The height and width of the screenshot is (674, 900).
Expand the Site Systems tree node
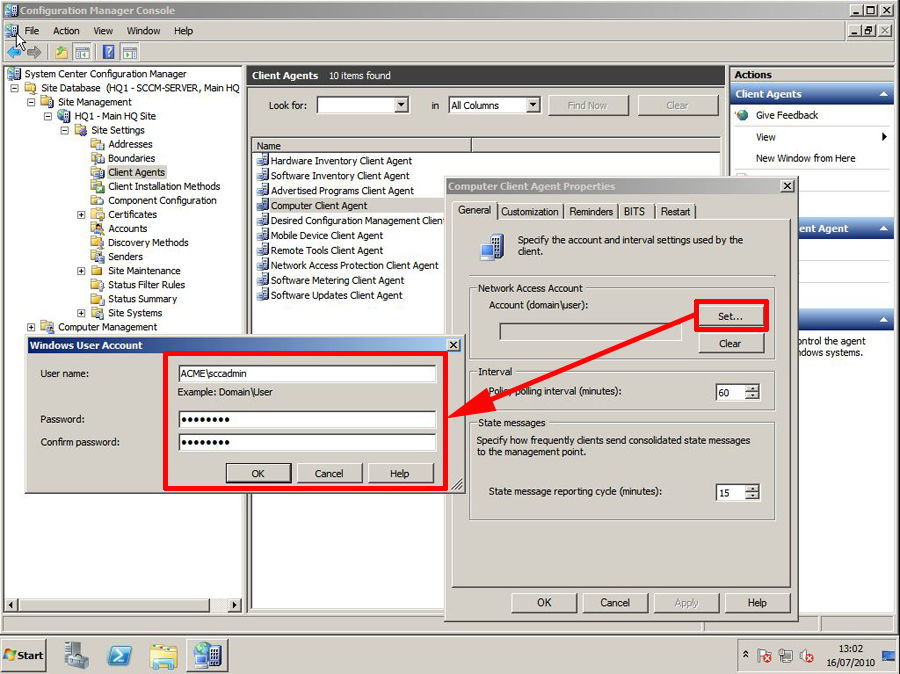81,313
